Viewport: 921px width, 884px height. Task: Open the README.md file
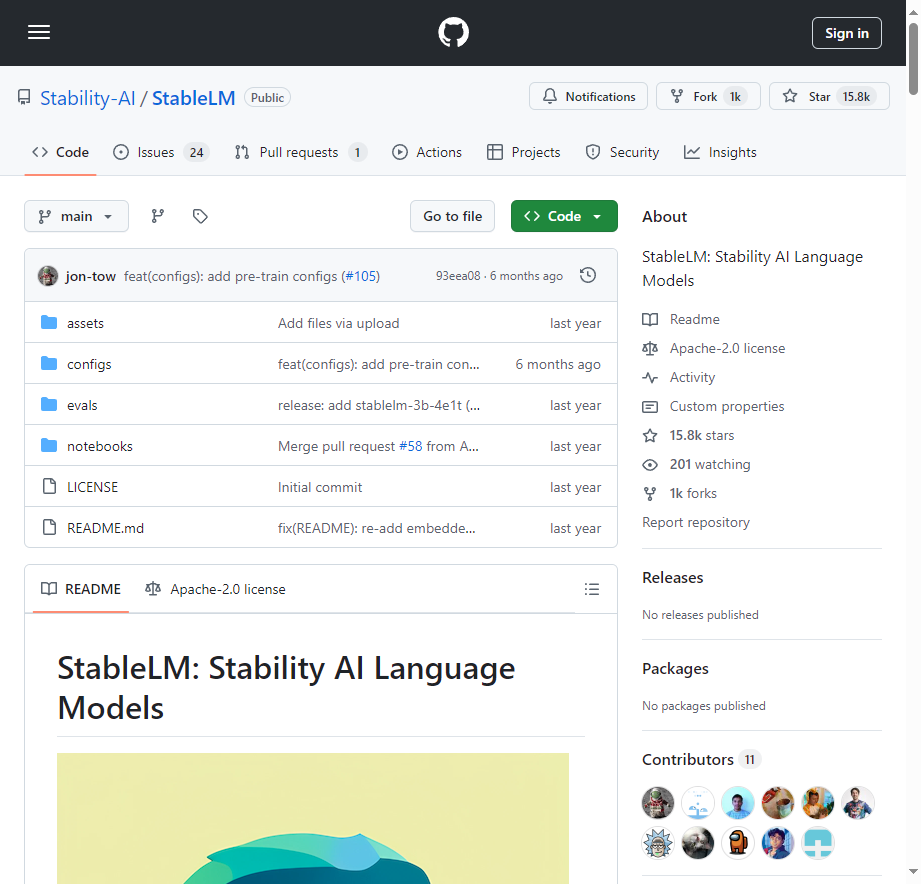click(105, 528)
